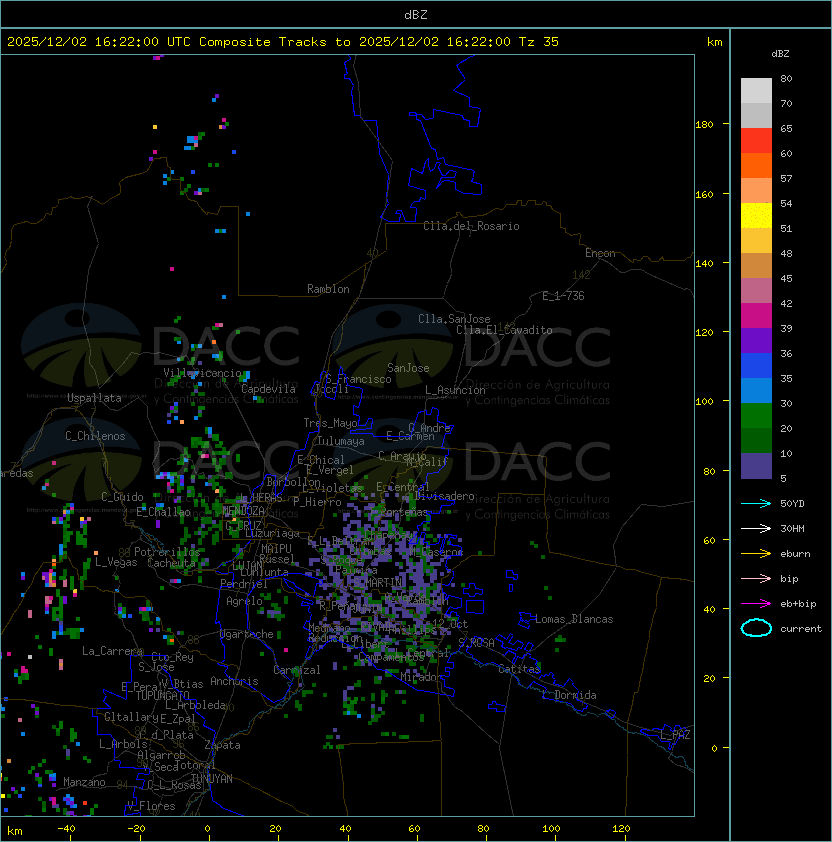Click the 'Clla.SanJose' map label

point(454,319)
